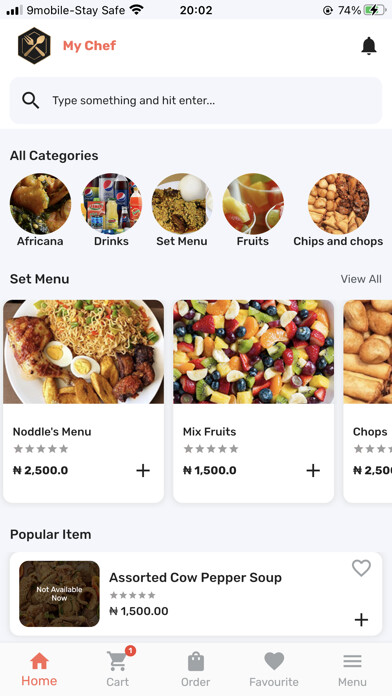Focus the search input field
This screenshot has height=696, width=392.
coord(196,100)
